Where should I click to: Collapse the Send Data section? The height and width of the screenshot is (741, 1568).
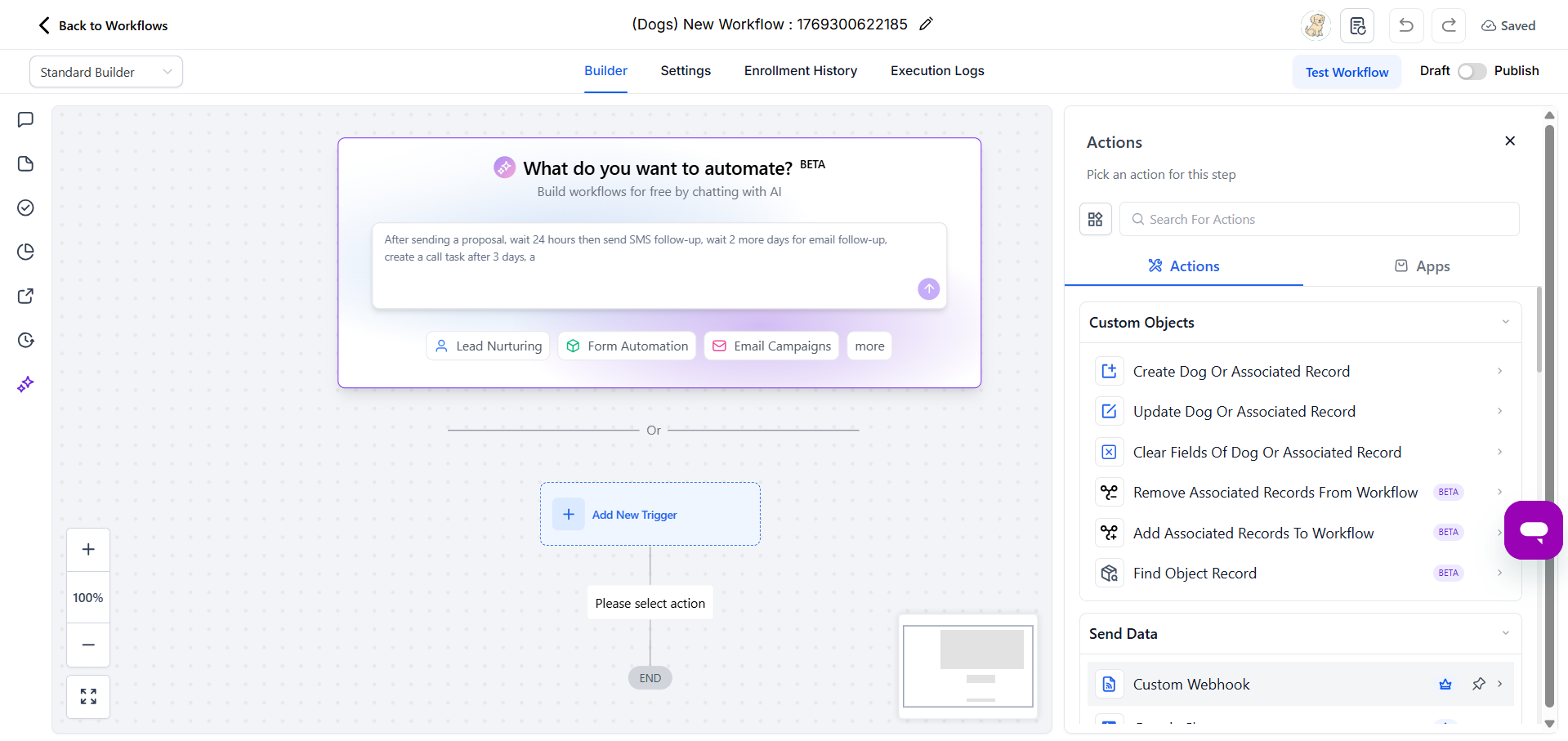1506,633
